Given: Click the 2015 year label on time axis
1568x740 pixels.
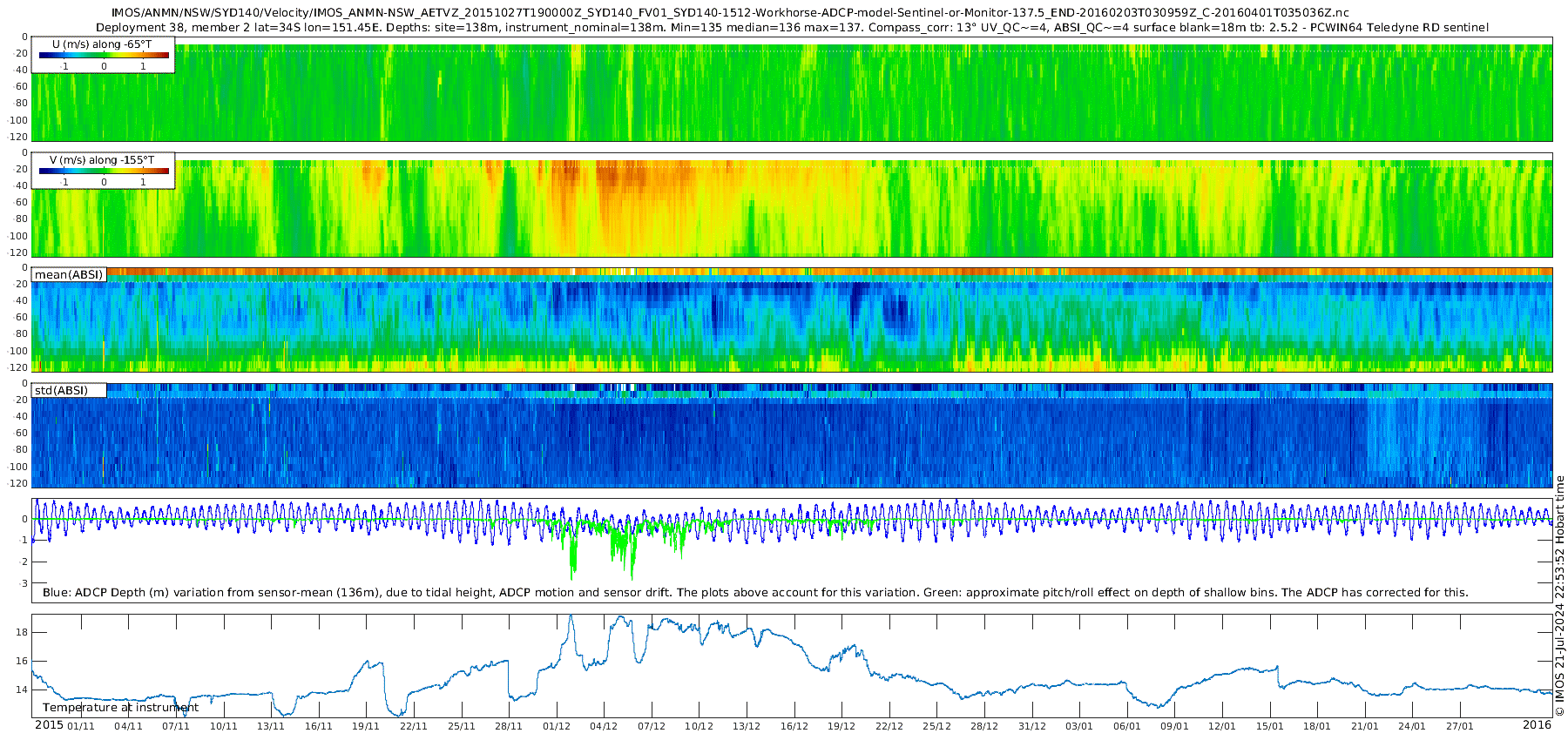Looking at the screenshot, I should pos(49,725).
